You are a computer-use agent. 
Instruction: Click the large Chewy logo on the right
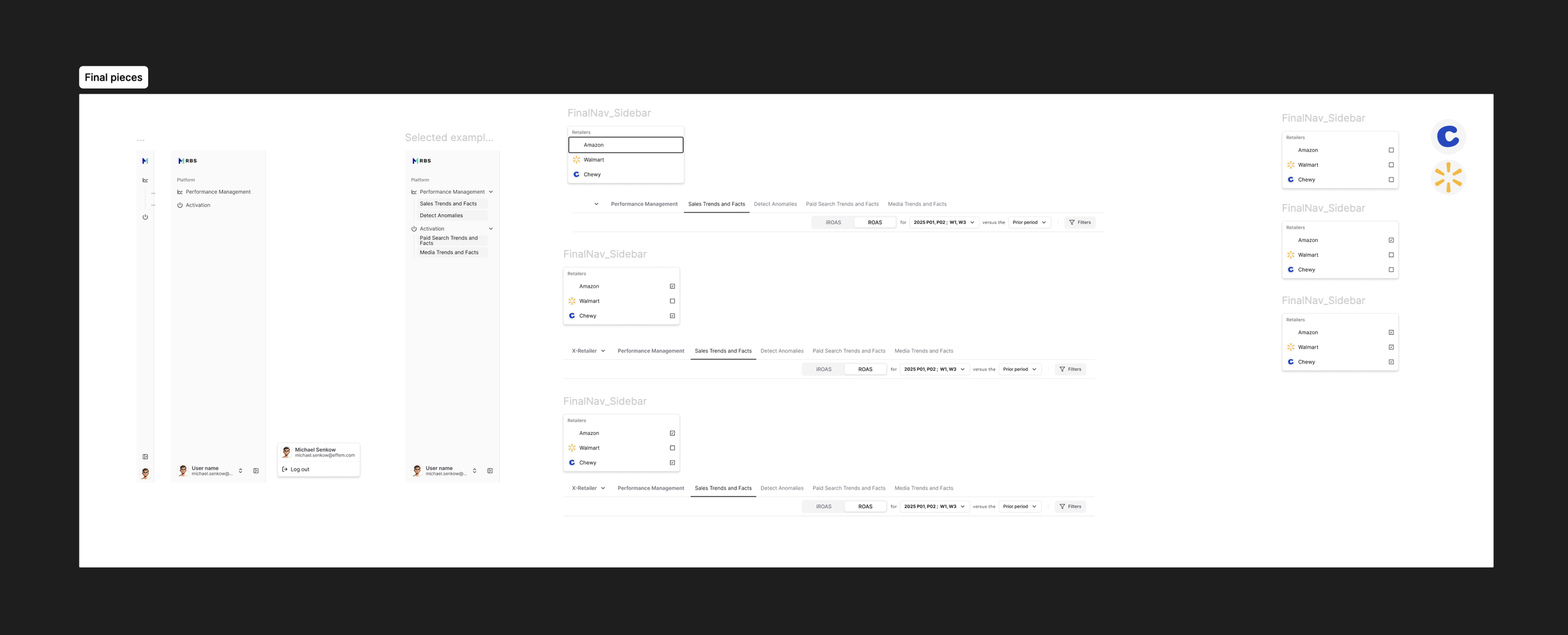coord(1449,136)
